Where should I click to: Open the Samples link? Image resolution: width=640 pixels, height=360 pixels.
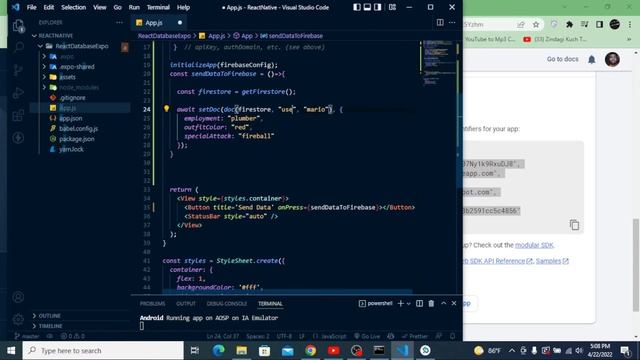tap(552, 261)
